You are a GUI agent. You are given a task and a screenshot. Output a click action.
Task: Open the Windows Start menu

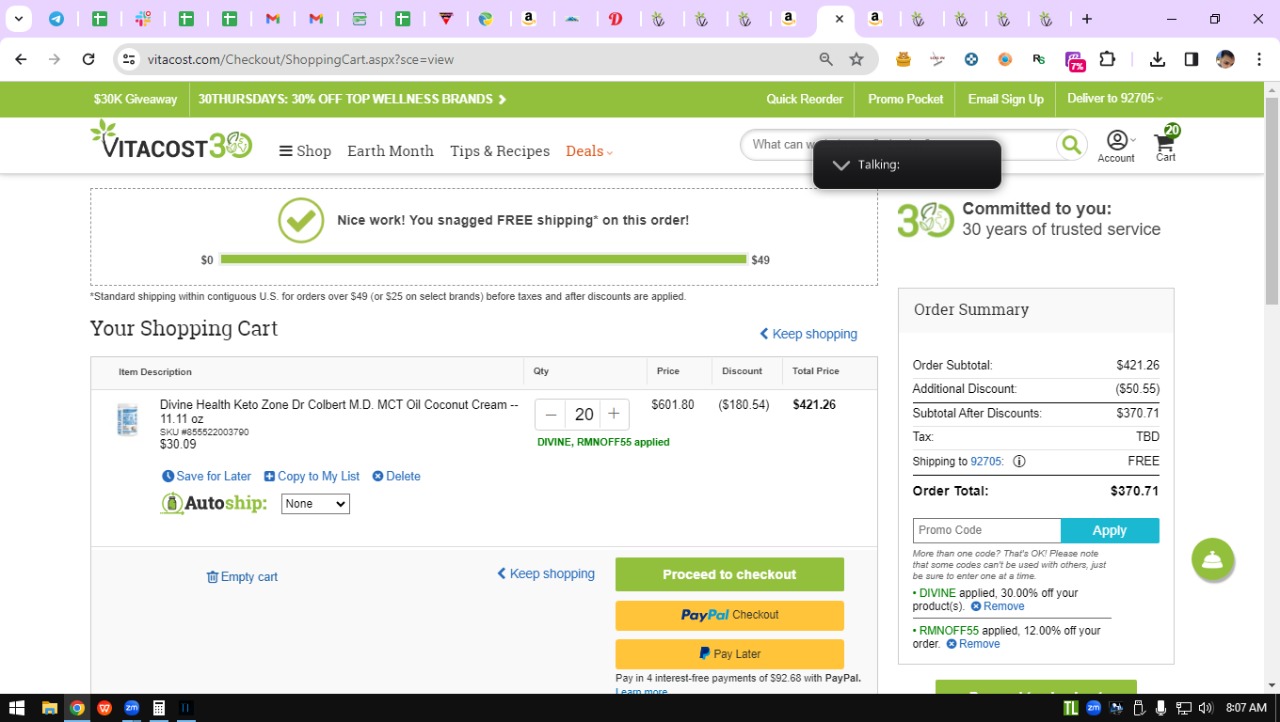17,708
